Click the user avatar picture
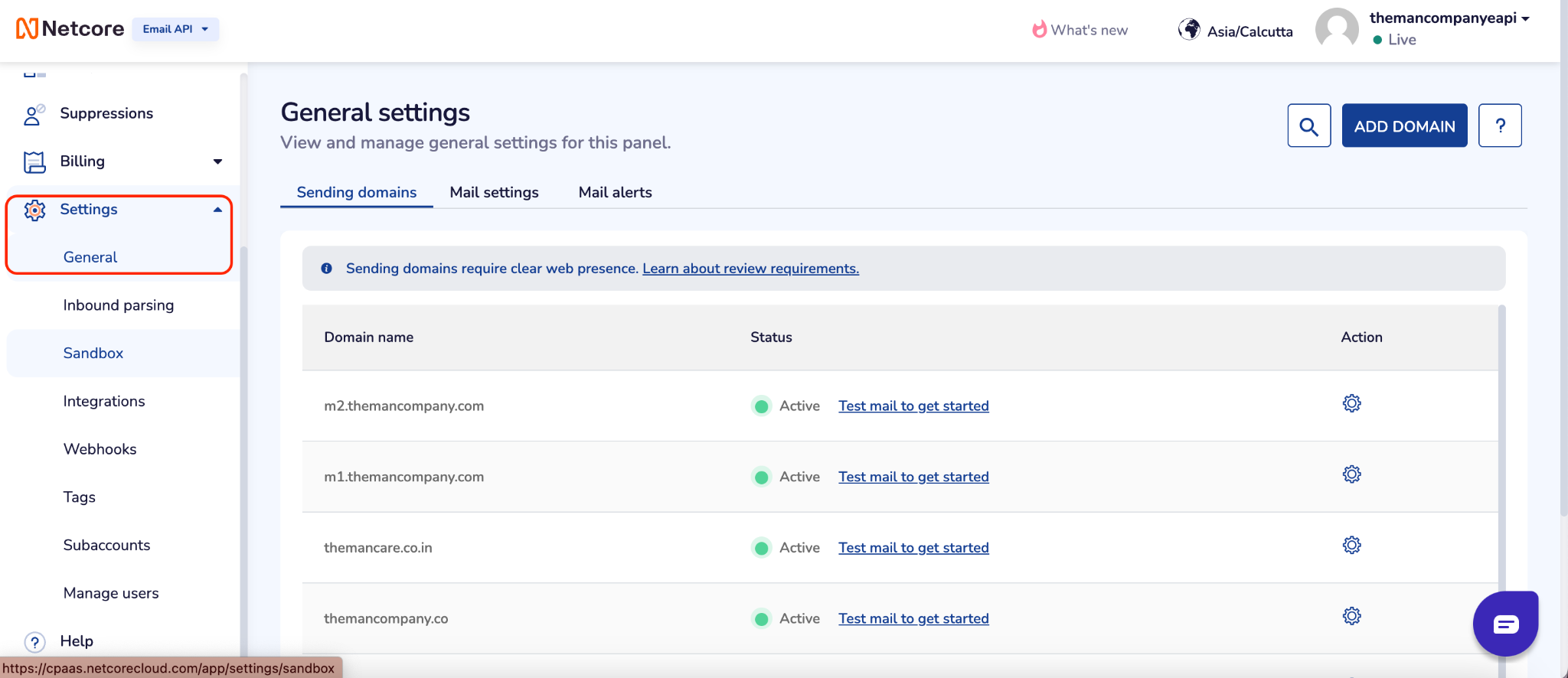Viewport: 1568px width, 678px height. pyautogui.click(x=1337, y=29)
